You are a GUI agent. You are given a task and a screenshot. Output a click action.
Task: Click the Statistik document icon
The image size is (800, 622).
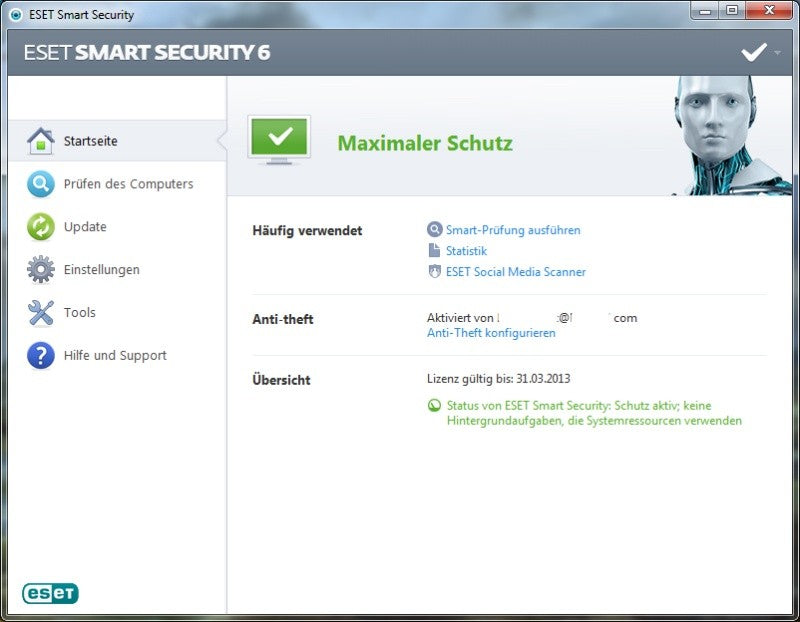(x=434, y=251)
